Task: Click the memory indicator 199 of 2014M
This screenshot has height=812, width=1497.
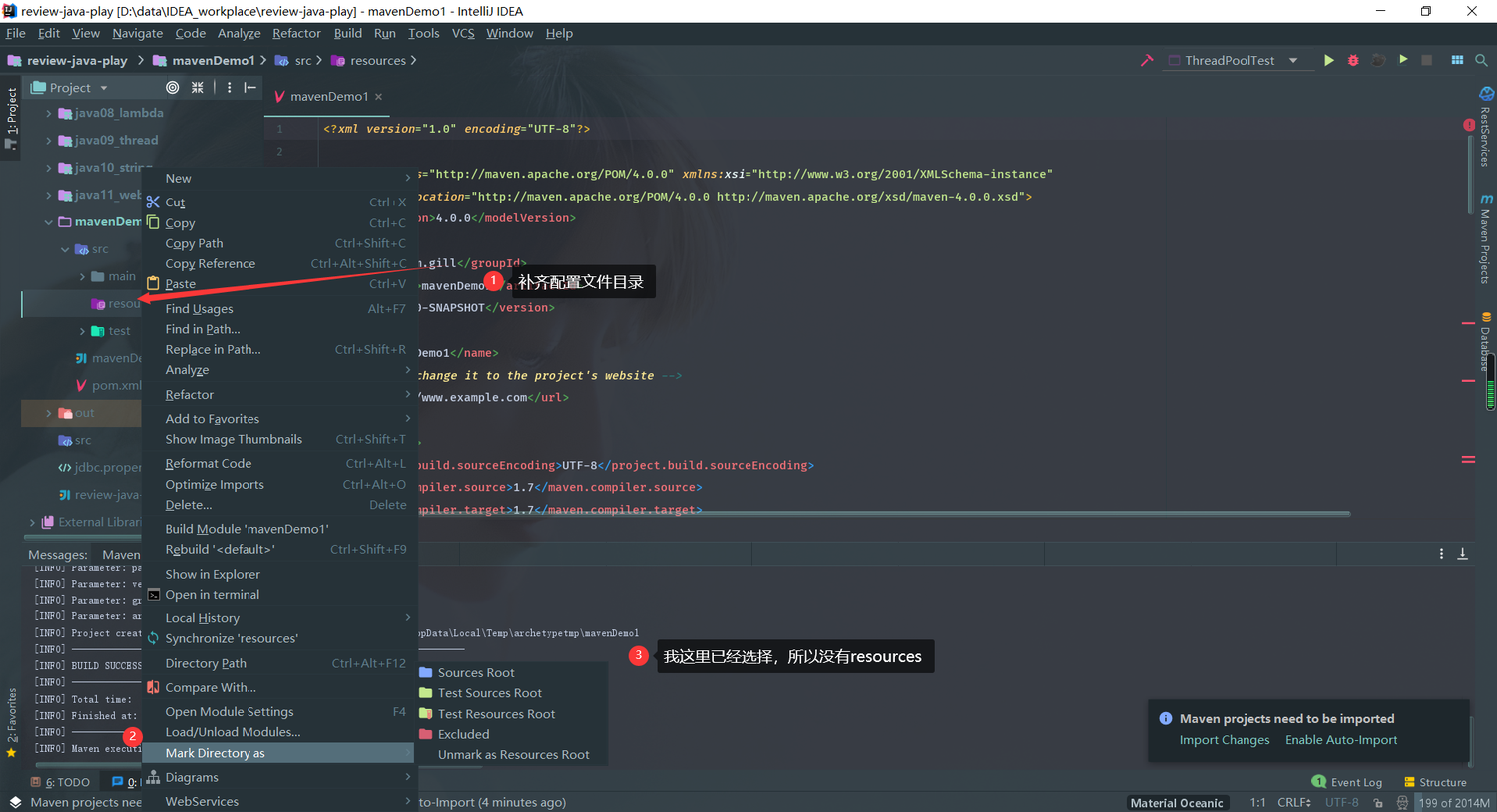Action: [x=1454, y=802]
